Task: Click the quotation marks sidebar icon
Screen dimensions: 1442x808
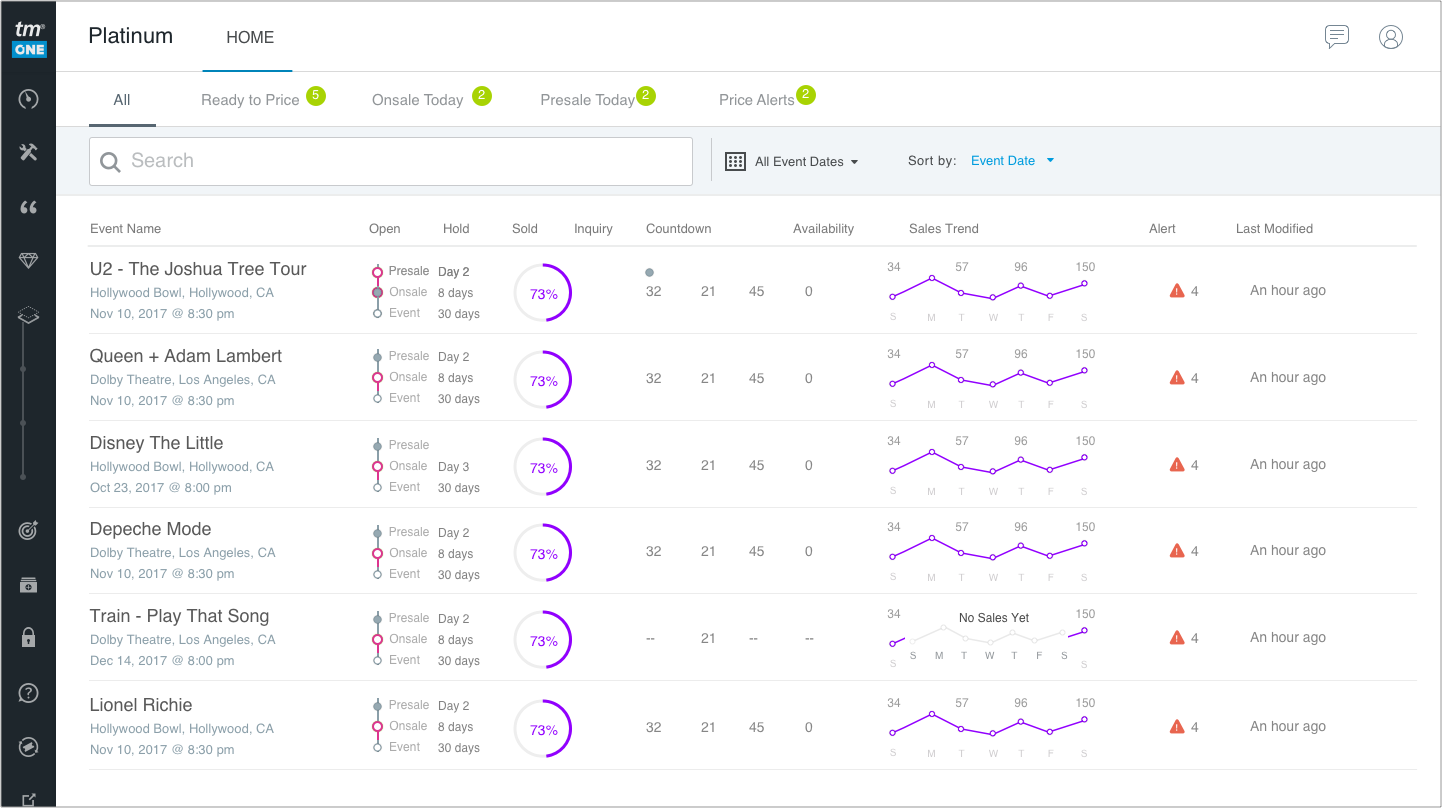Action: (28, 207)
